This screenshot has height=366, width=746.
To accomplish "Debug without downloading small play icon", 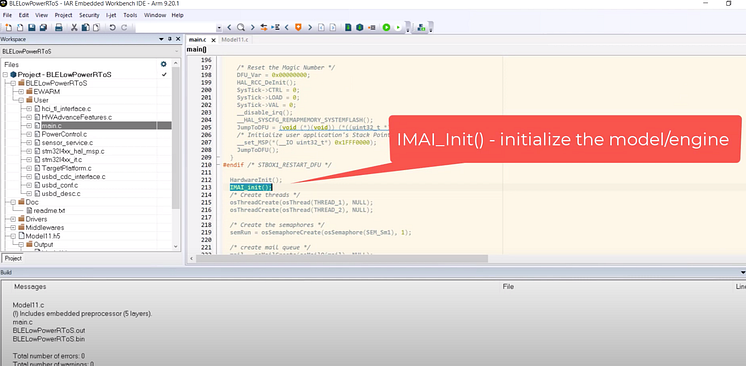I will point(398,28).
